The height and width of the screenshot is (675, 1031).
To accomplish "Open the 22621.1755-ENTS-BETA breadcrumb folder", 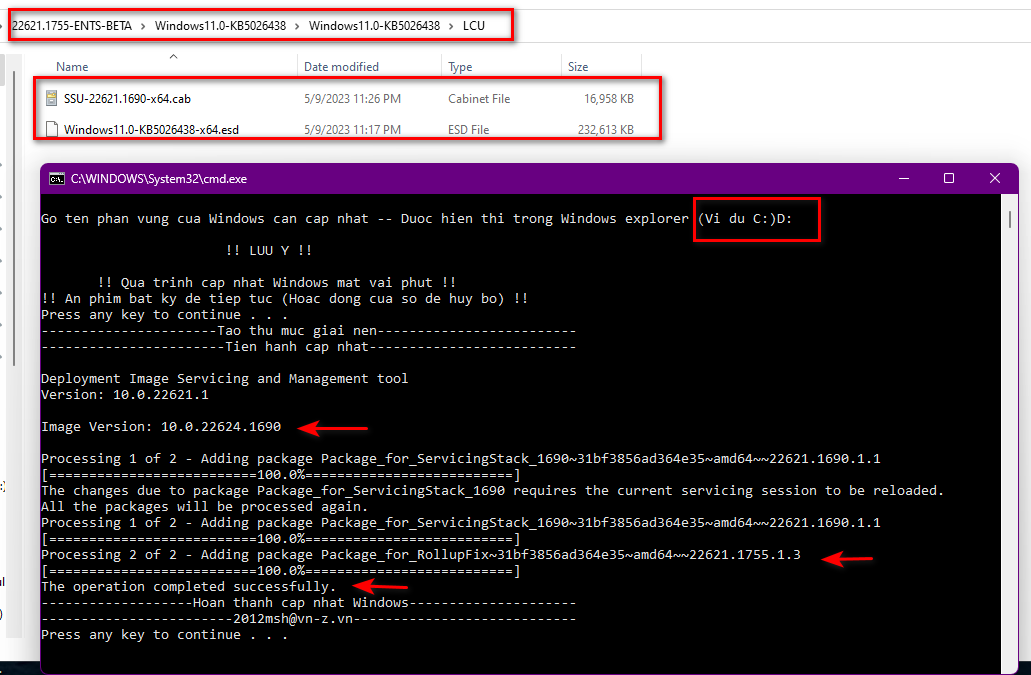I will (72, 26).
